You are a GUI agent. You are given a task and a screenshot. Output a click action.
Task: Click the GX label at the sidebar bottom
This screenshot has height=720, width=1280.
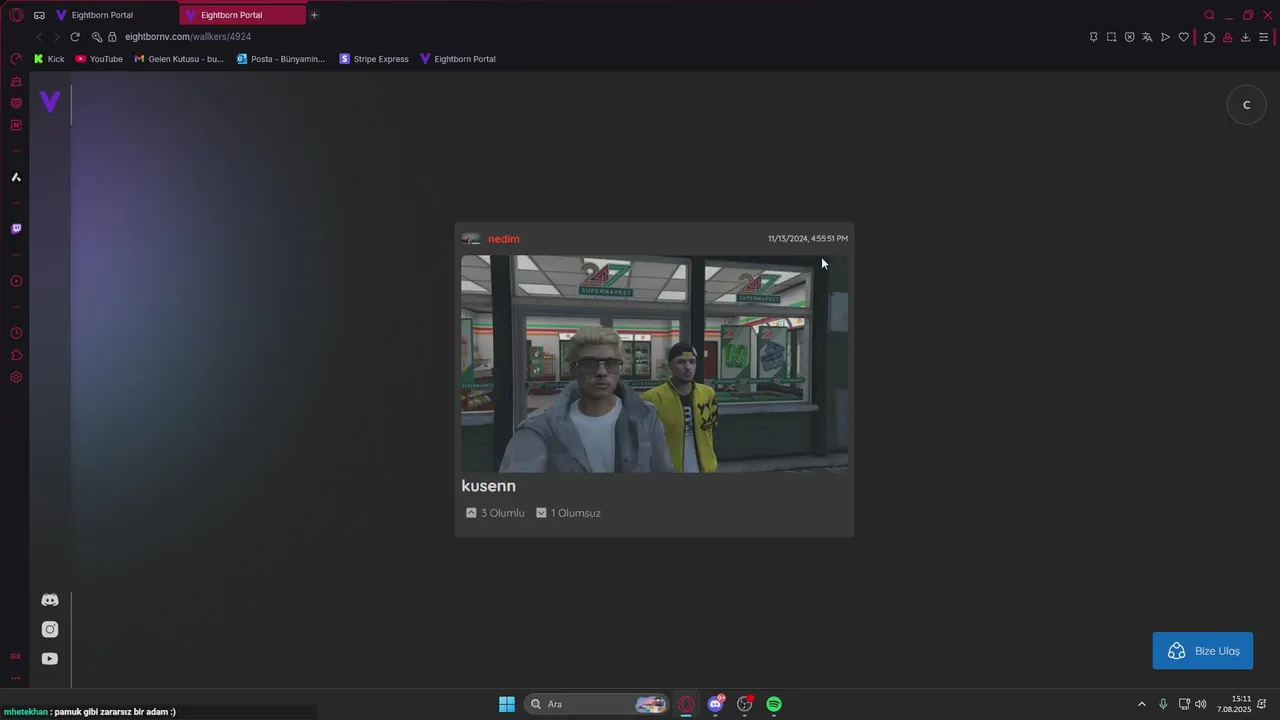coord(15,656)
